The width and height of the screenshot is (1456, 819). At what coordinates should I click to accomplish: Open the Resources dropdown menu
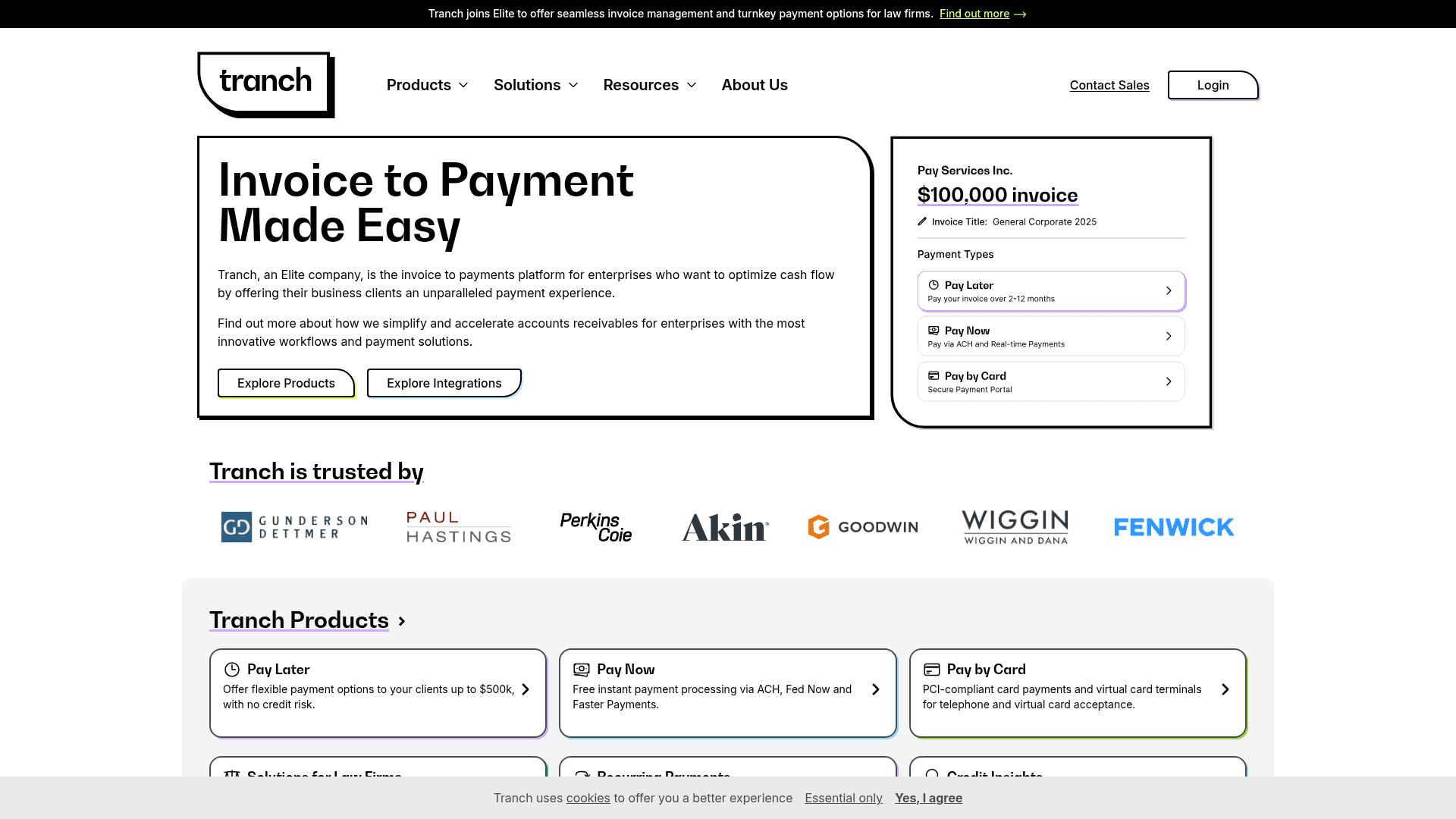(649, 85)
